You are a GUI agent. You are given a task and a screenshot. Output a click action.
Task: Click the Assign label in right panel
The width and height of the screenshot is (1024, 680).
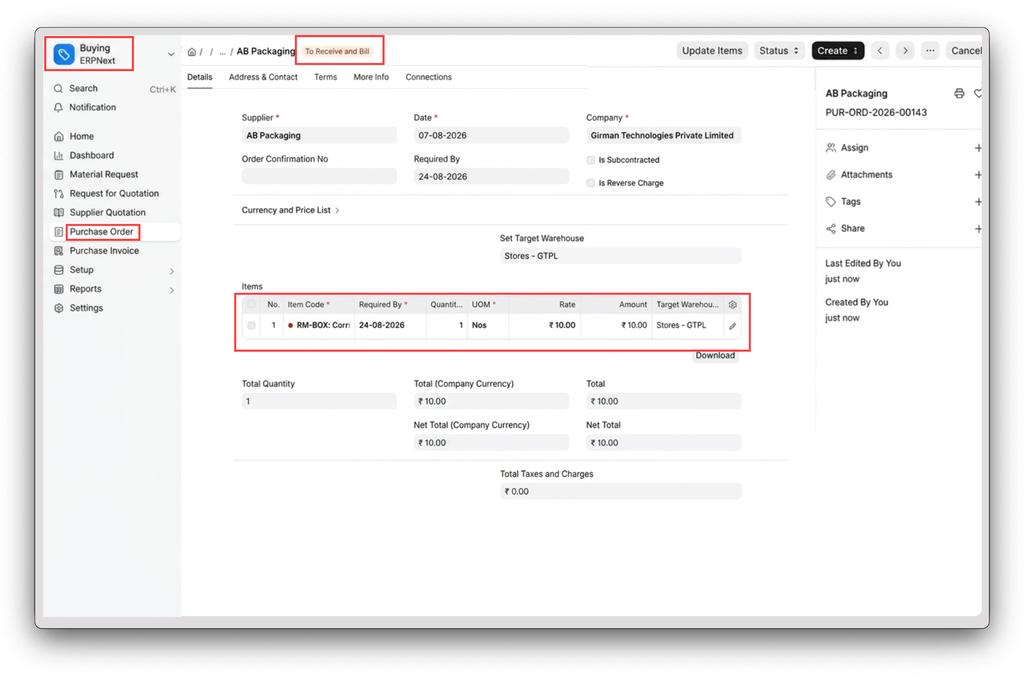point(854,148)
